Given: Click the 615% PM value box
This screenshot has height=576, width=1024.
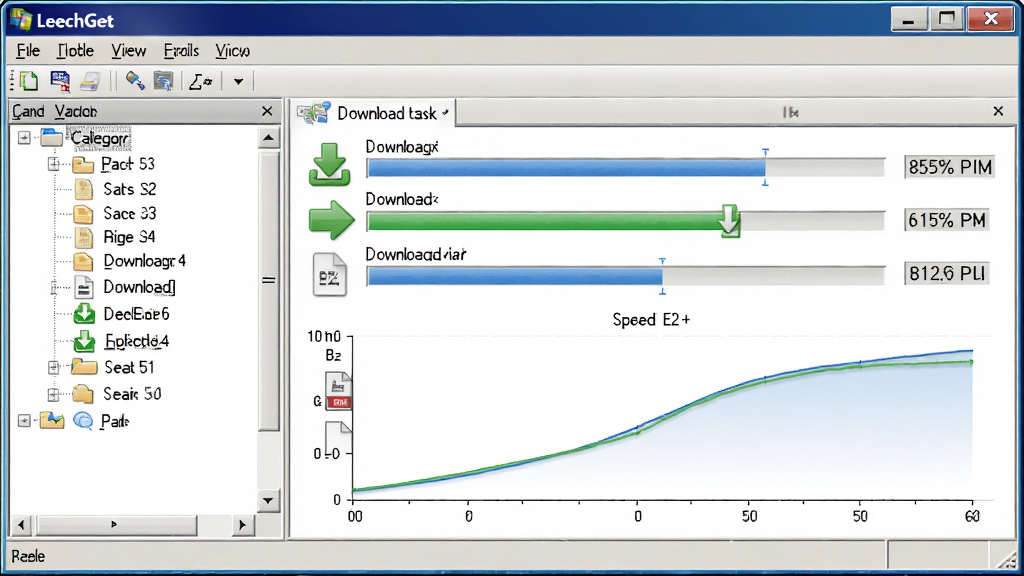Looking at the screenshot, I should coord(946,220).
